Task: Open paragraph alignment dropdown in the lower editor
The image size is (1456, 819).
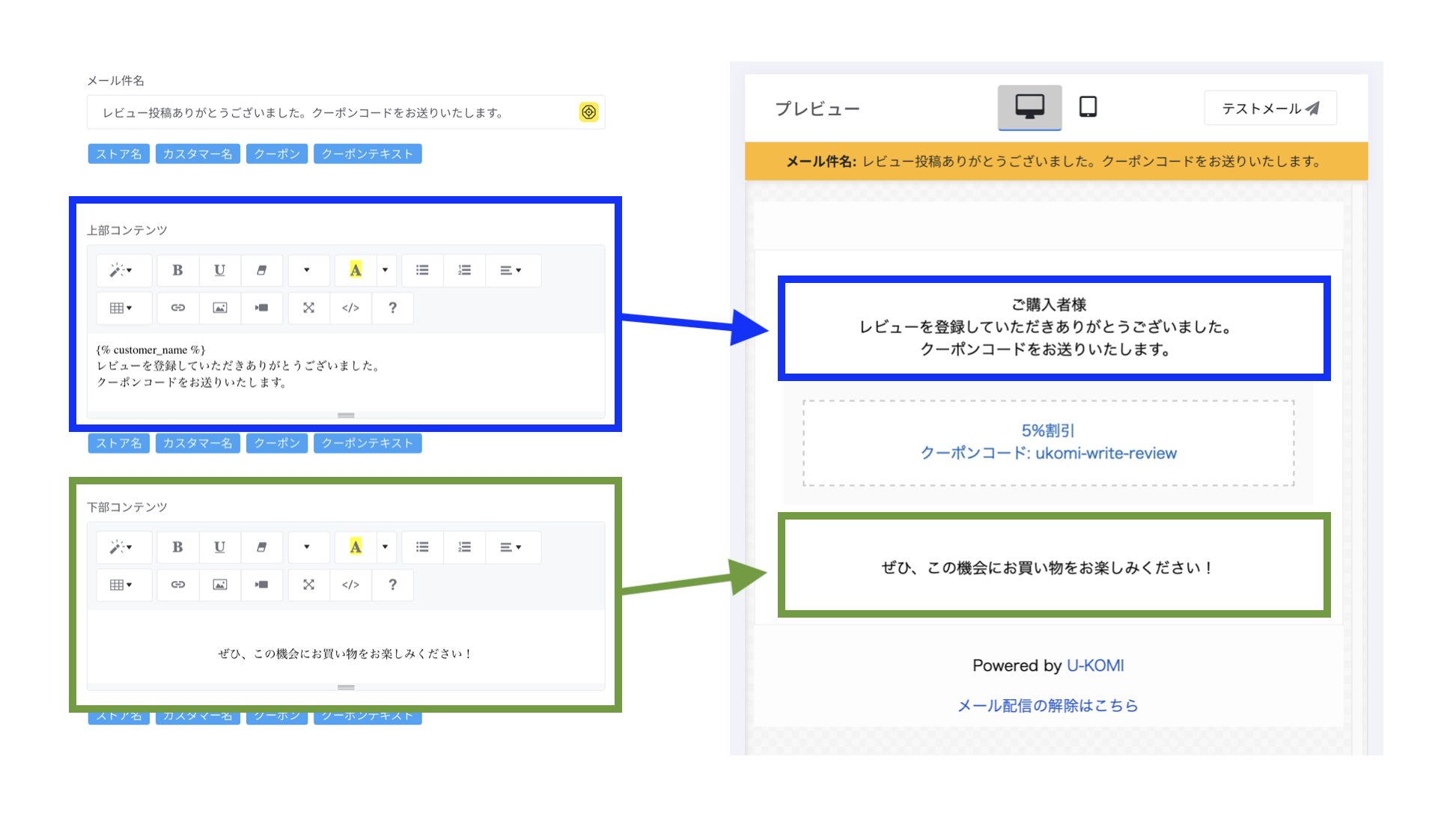Action: 511,547
